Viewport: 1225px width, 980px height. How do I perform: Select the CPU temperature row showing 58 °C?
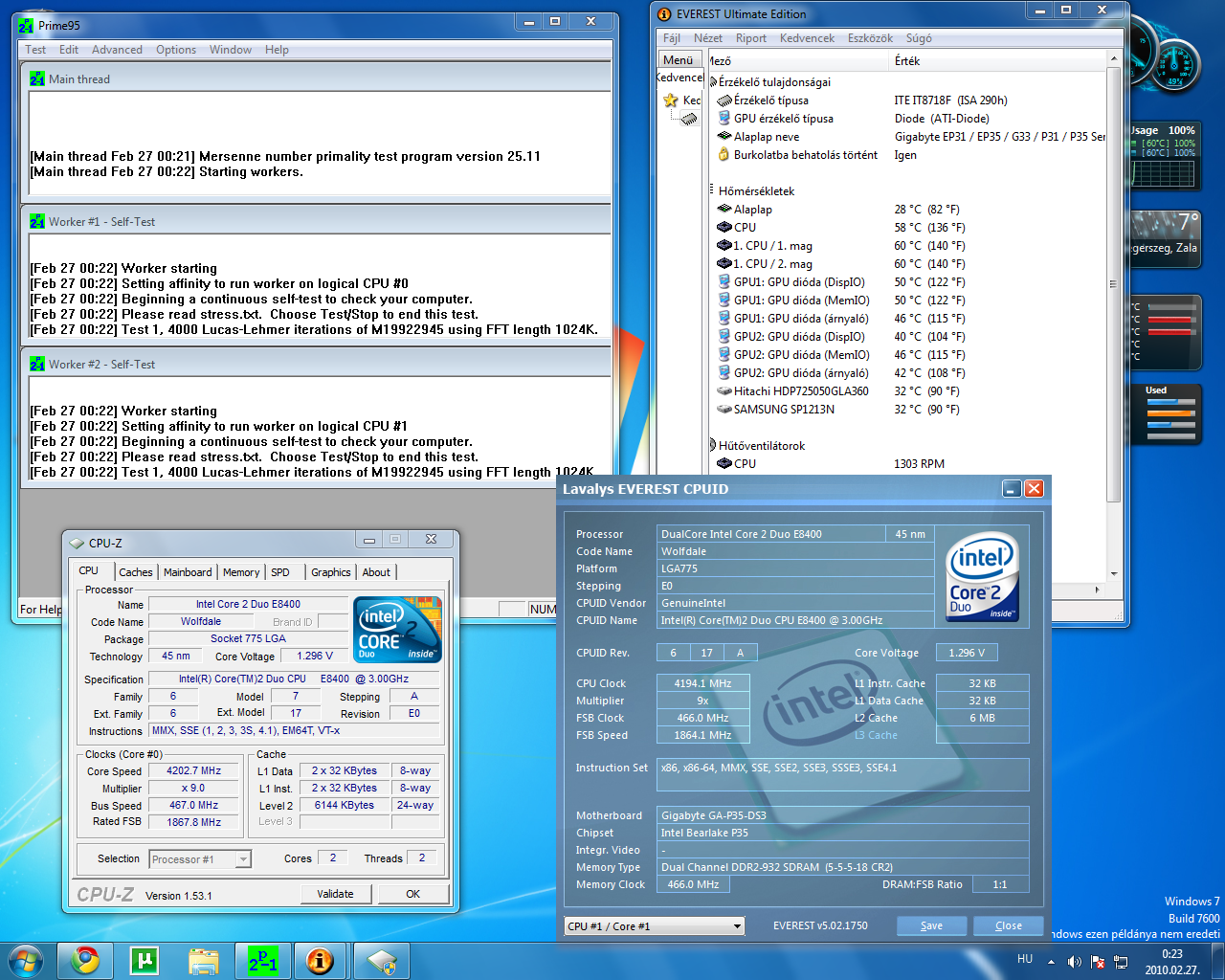[909, 228]
